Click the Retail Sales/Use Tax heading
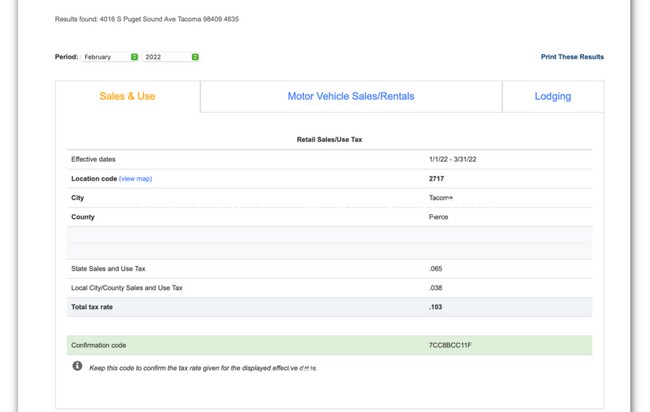The width and height of the screenshot is (650, 412). (x=329, y=140)
